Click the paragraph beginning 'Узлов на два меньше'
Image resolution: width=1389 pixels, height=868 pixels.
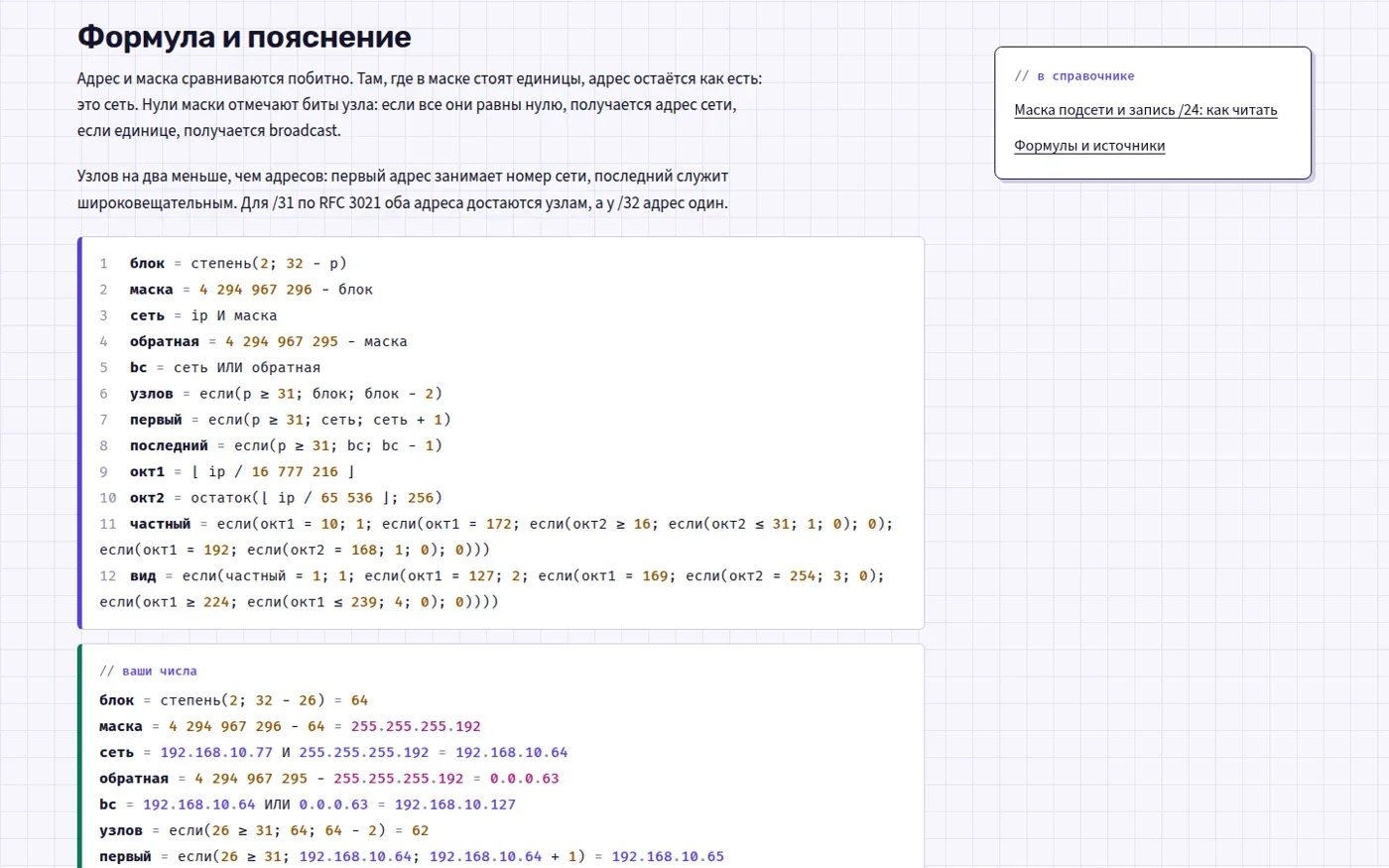tap(403, 189)
